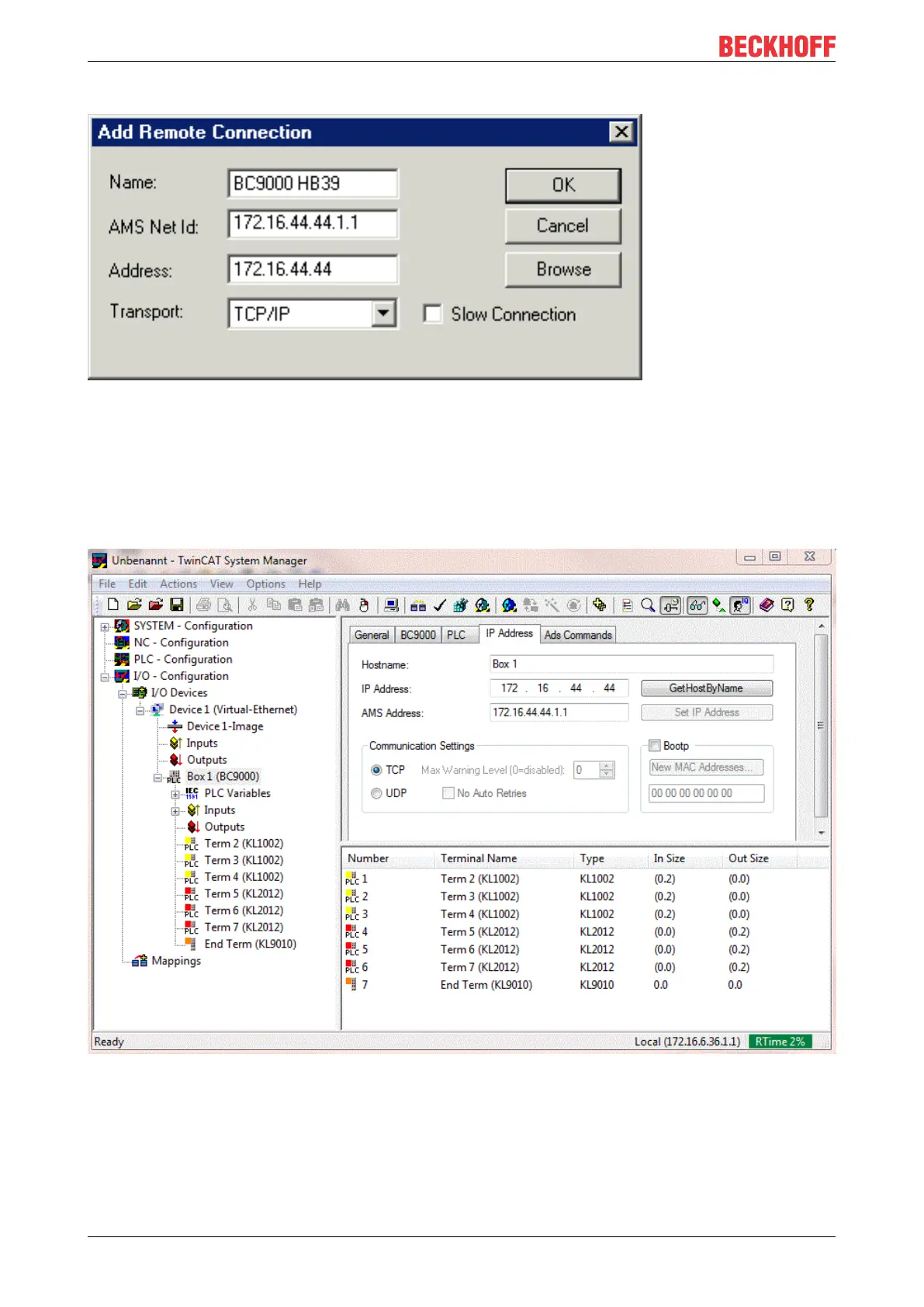Expand the PLC Variables tree node
This screenshot has height=1307, width=924.
click(x=175, y=794)
